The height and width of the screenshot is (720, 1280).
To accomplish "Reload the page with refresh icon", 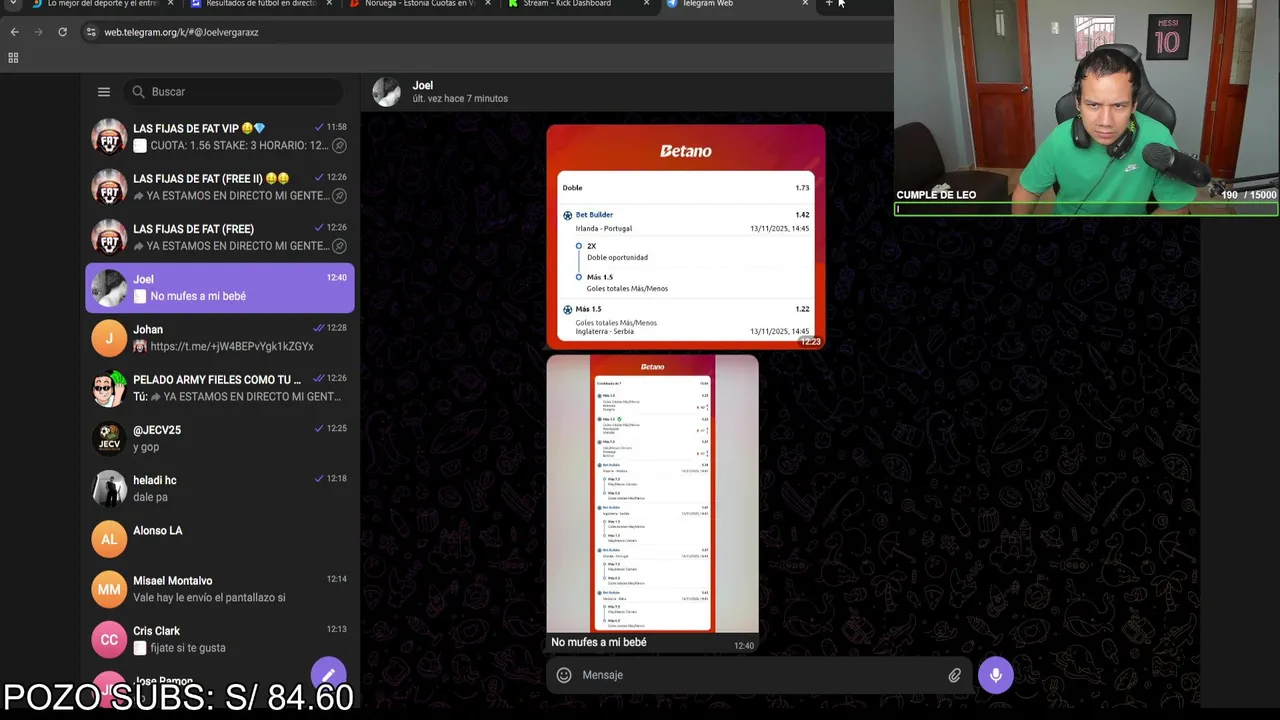I will (62, 32).
